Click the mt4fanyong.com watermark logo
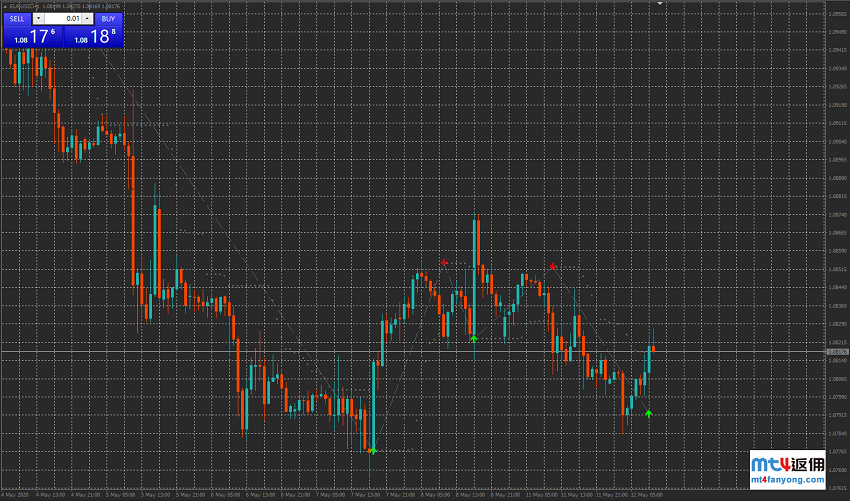Screen dimensions: 850x502 (x=798, y=470)
